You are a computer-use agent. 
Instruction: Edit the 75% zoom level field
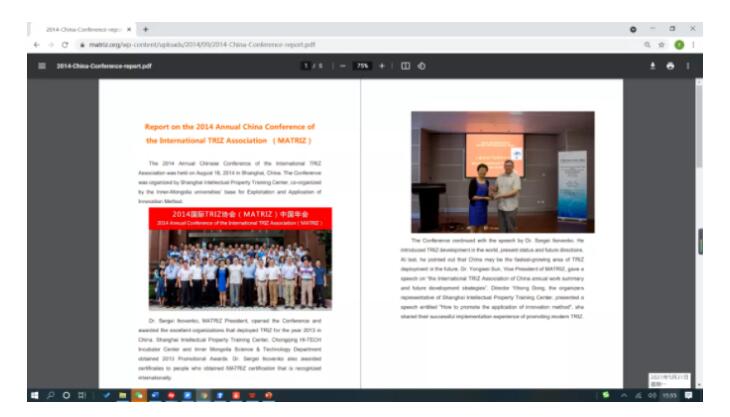click(362, 66)
